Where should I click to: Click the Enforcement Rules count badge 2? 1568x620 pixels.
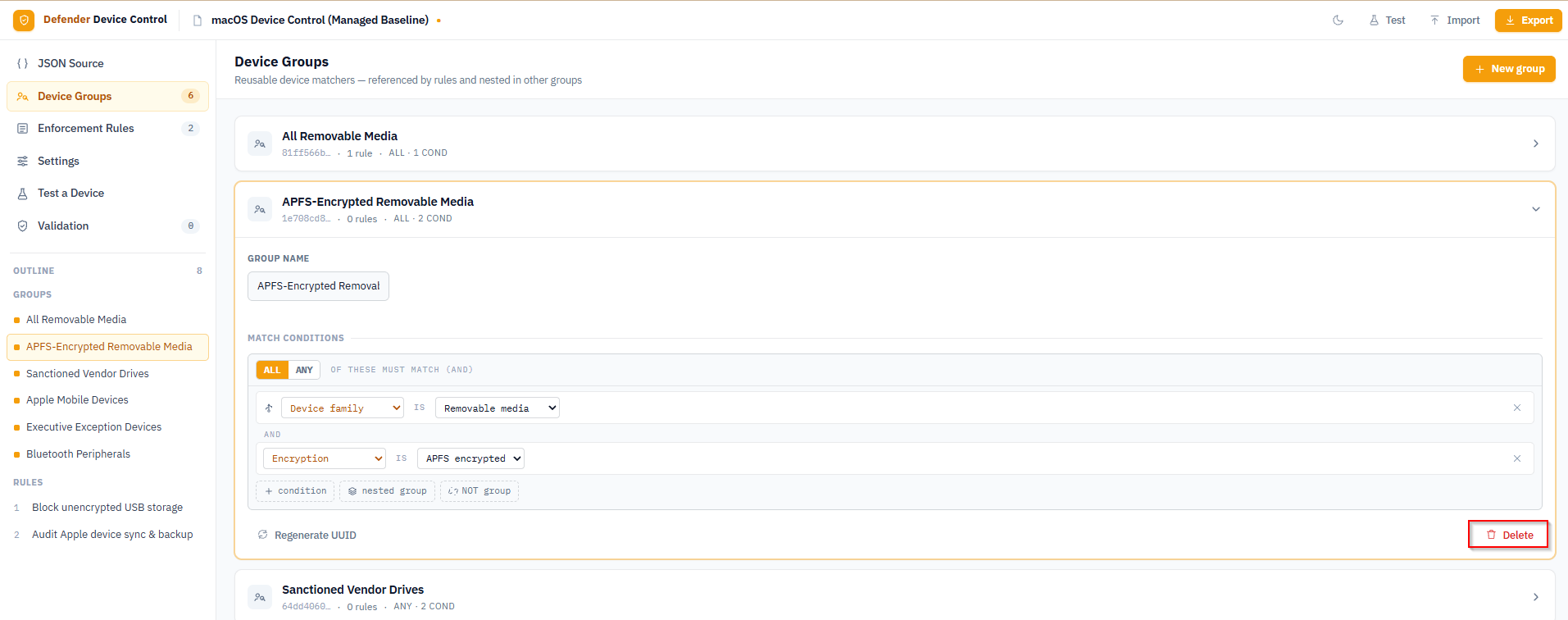click(x=190, y=128)
